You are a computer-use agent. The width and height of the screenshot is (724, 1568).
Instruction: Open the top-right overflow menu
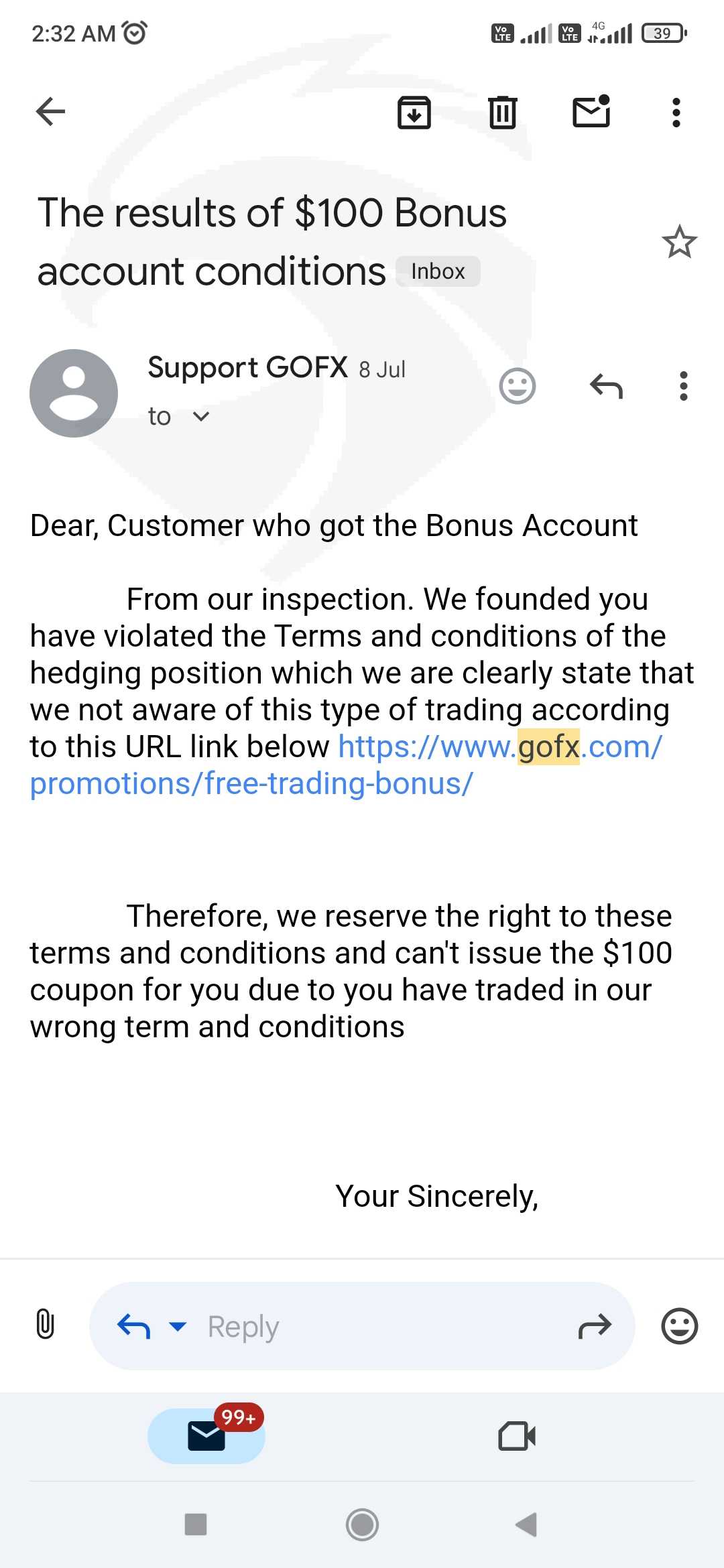pyautogui.click(x=676, y=112)
